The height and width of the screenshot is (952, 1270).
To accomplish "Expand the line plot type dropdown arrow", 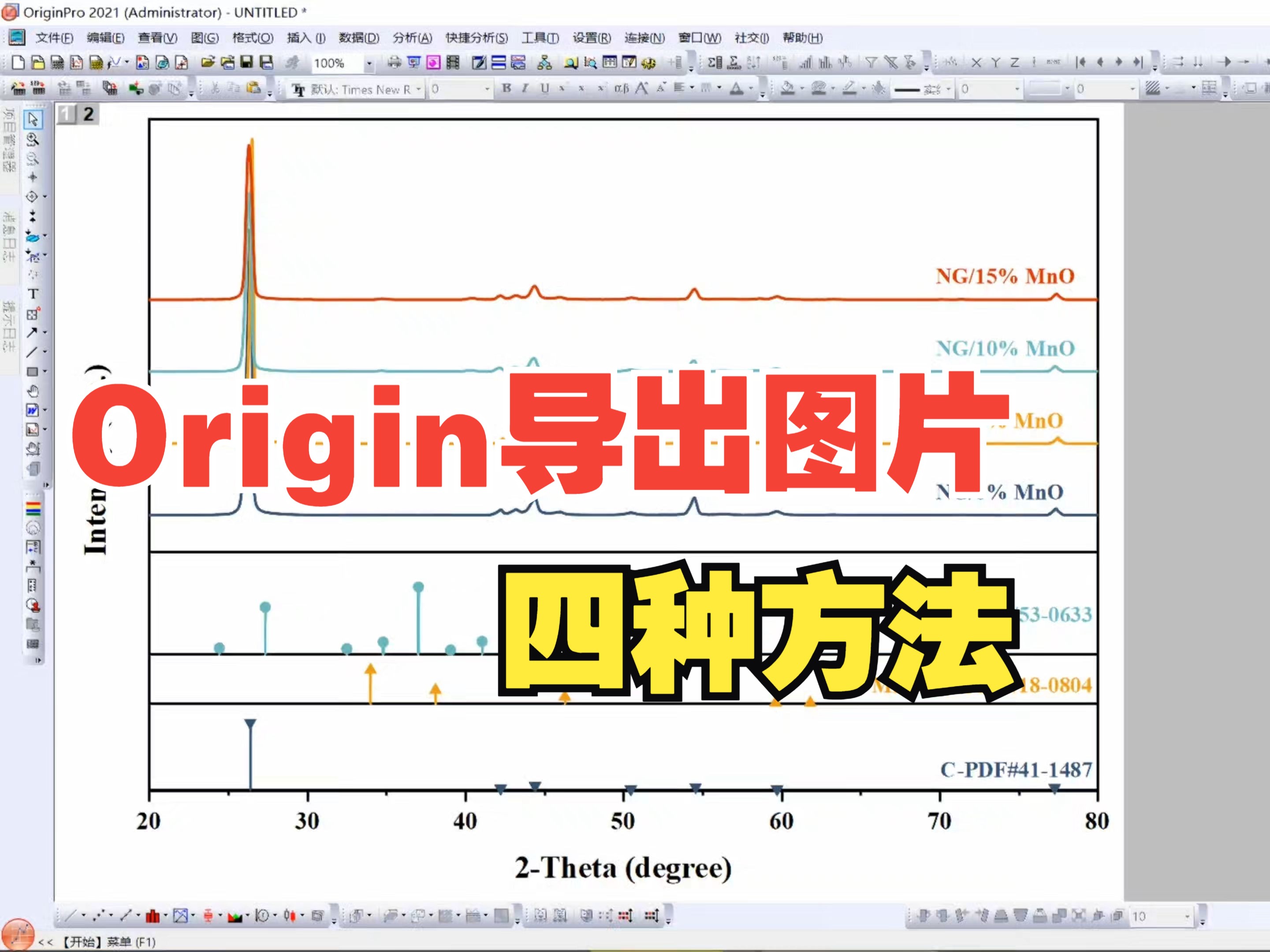I will pos(83,916).
